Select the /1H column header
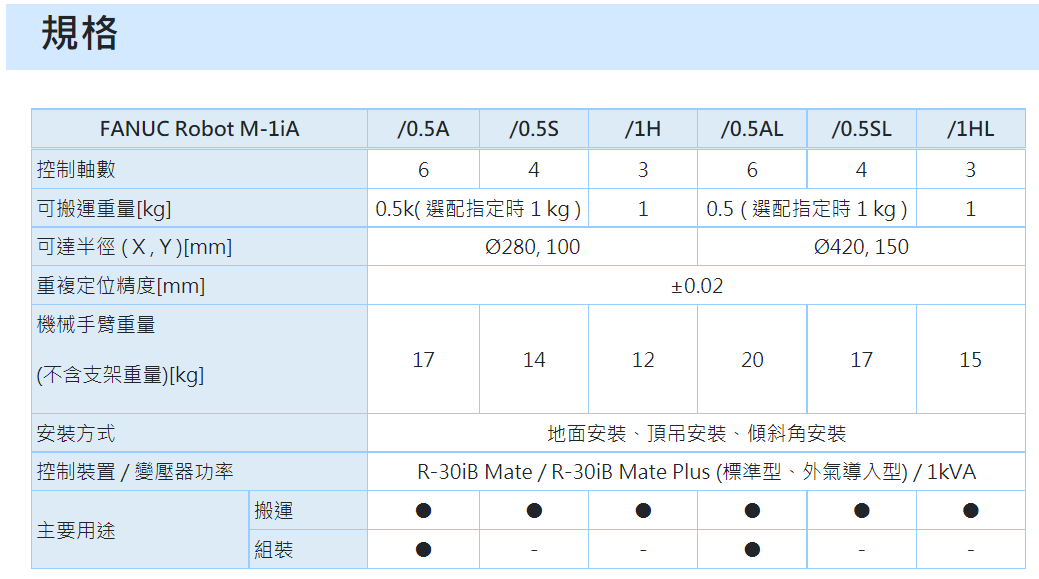This screenshot has height=579, width=1039. tap(643, 129)
